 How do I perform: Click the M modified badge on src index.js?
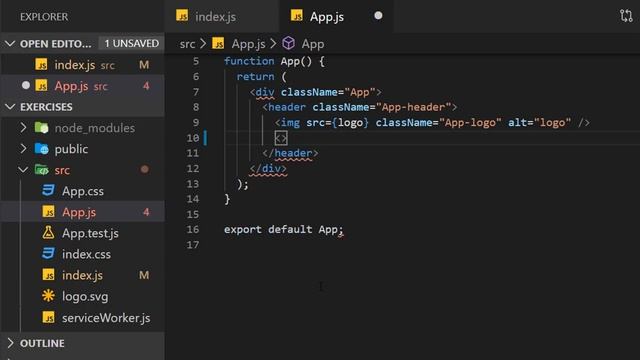[144, 275]
